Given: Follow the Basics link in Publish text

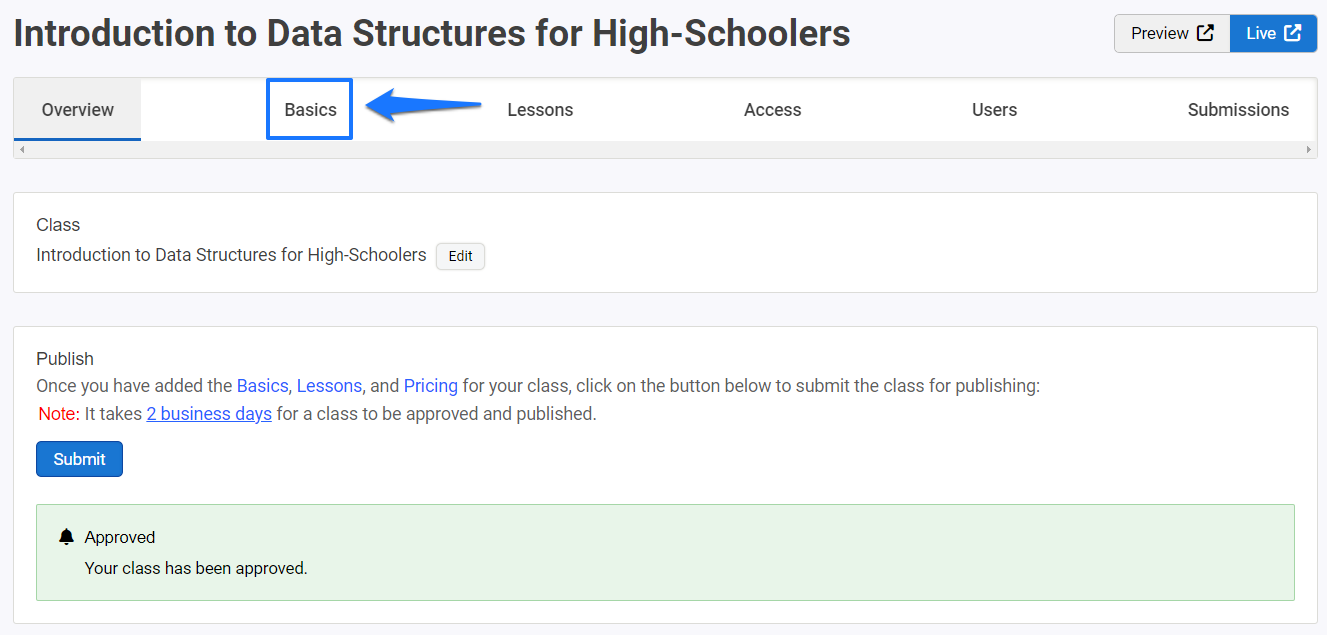Looking at the screenshot, I should [262, 385].
